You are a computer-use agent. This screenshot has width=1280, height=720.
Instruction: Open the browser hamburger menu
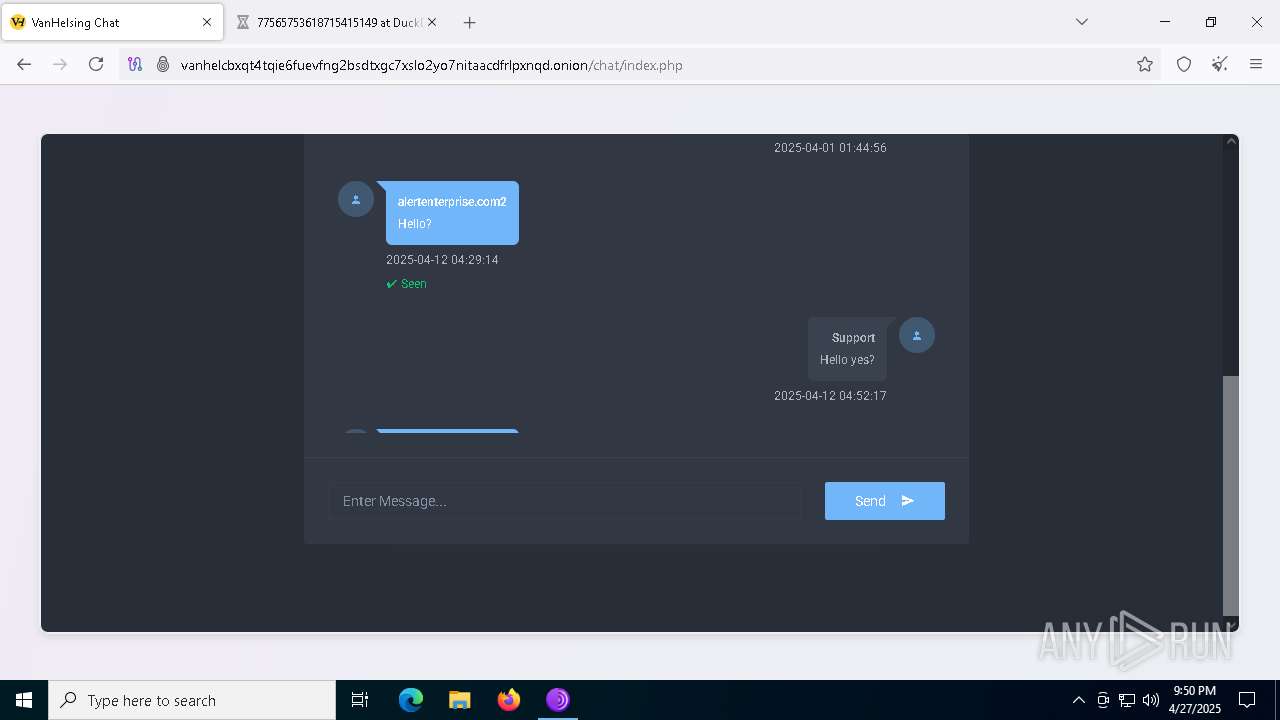[1256, 64]
